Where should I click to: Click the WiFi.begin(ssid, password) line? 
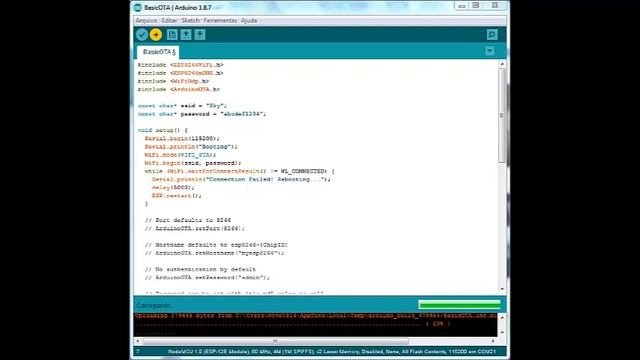(193, 163)
